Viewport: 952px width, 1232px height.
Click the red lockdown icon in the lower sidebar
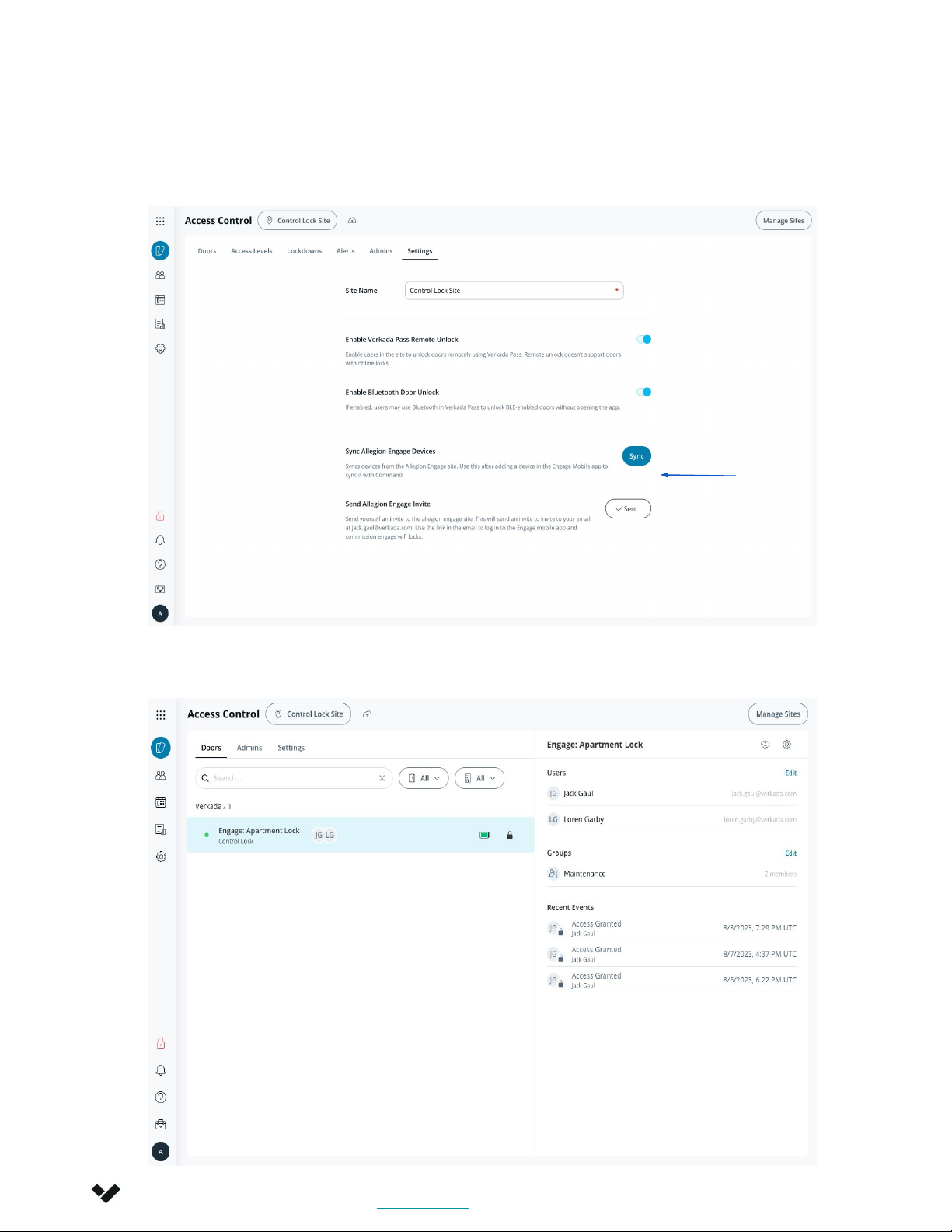pyautogui.click(x=161, y=1043)
